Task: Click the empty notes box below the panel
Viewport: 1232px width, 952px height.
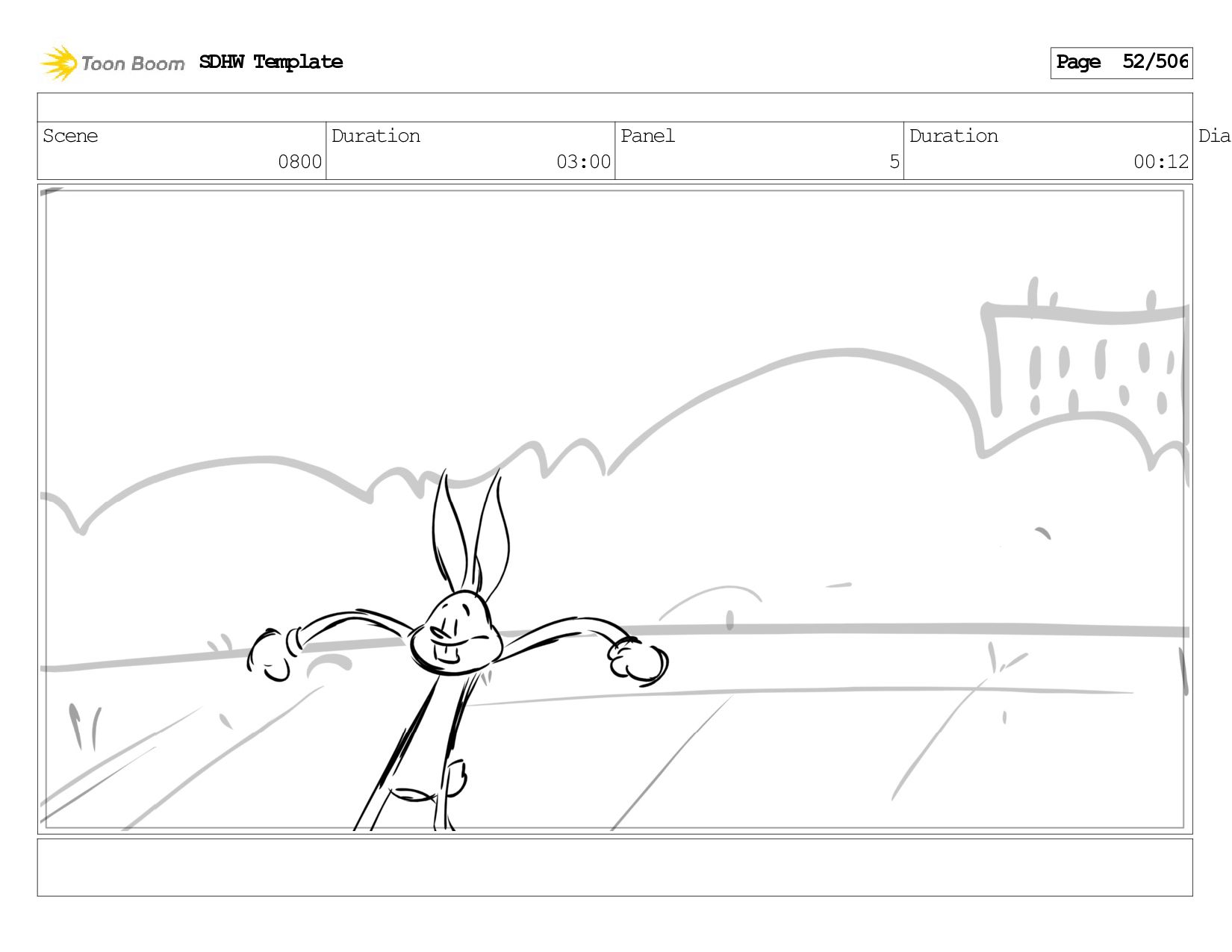Action: pos(615,868)
